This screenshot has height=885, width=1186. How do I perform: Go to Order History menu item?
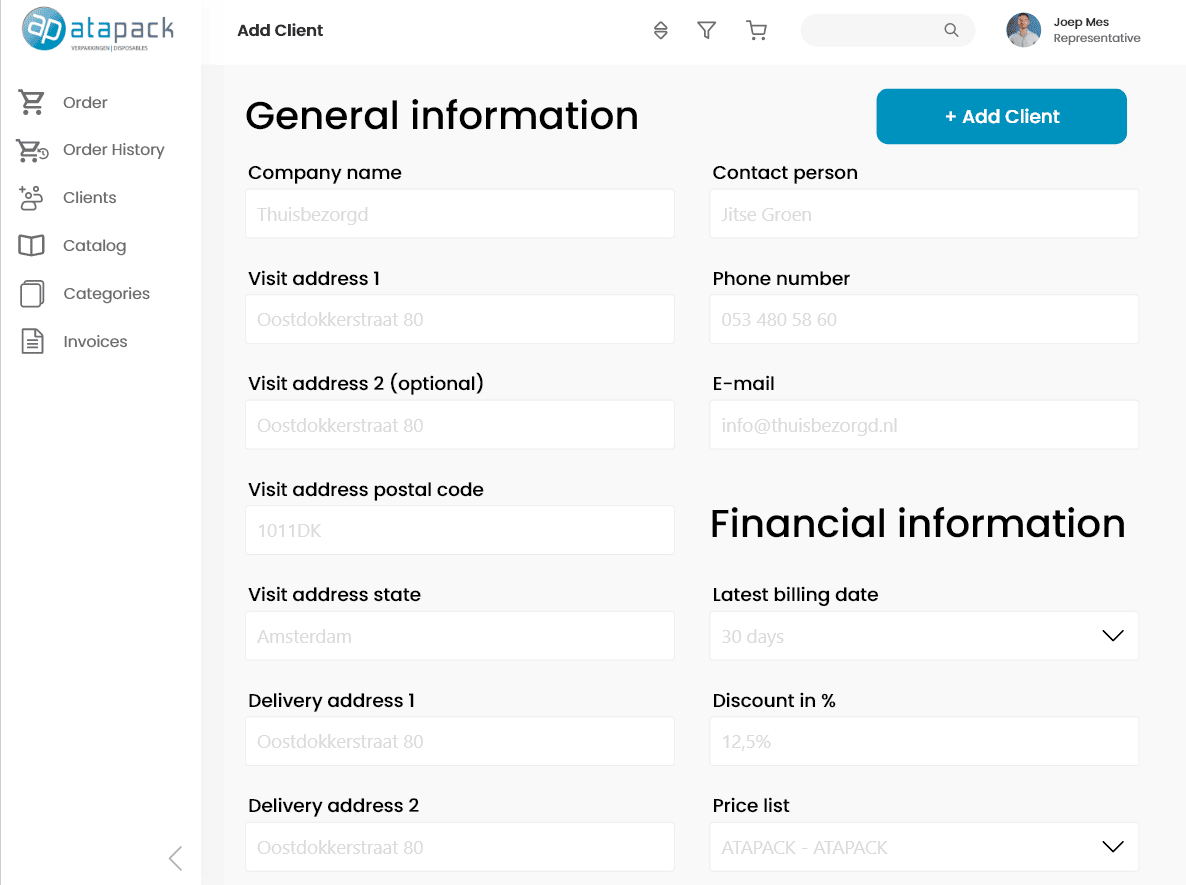[x=113, y=150]
